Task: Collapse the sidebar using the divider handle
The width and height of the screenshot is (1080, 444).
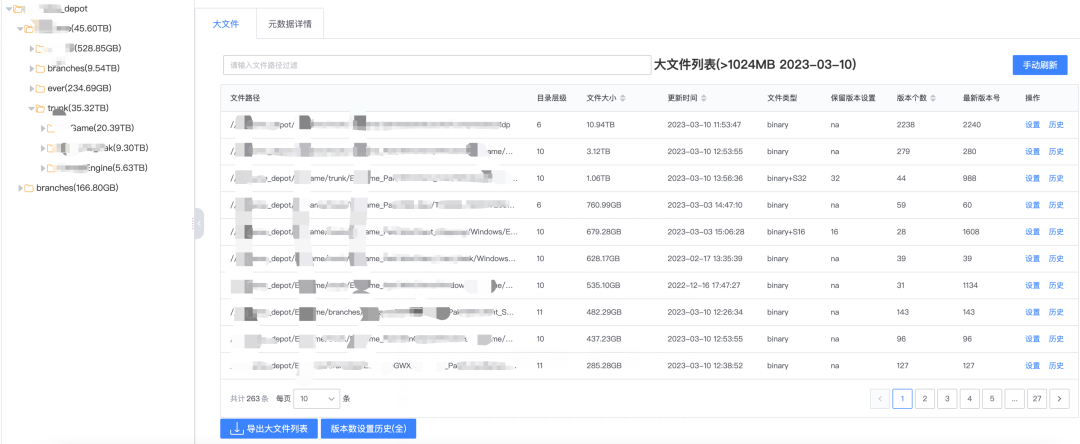Action: tap(198, 224)
